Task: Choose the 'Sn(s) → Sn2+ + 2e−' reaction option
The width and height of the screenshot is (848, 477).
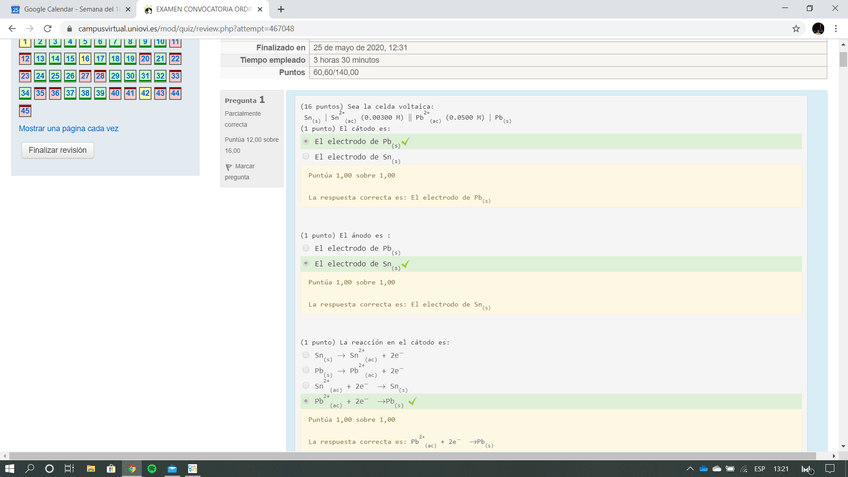Action: coord(306,355)
